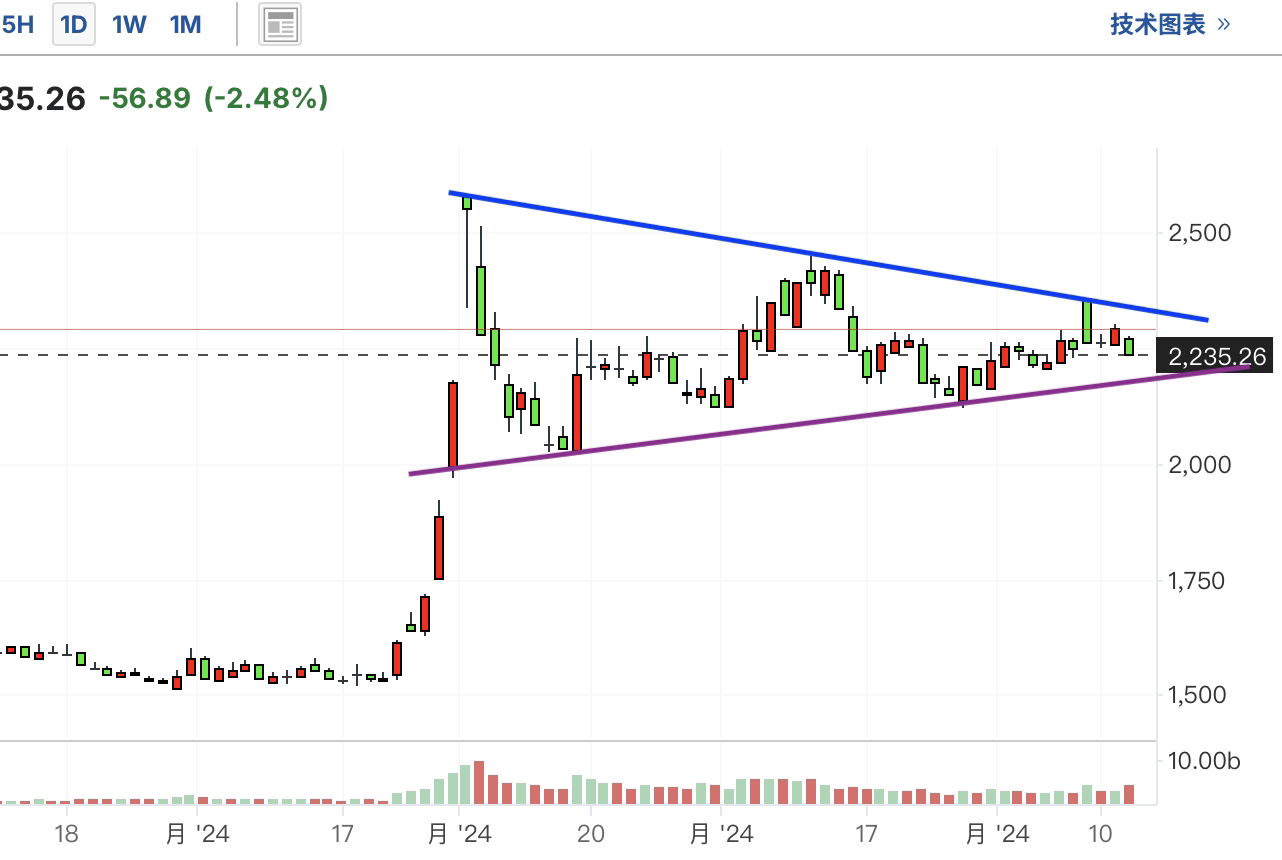Click the 2,000 price axis label
The height and width of the screenshot is (860, 1282).
pyautogui.click(x=1200, y=465)
